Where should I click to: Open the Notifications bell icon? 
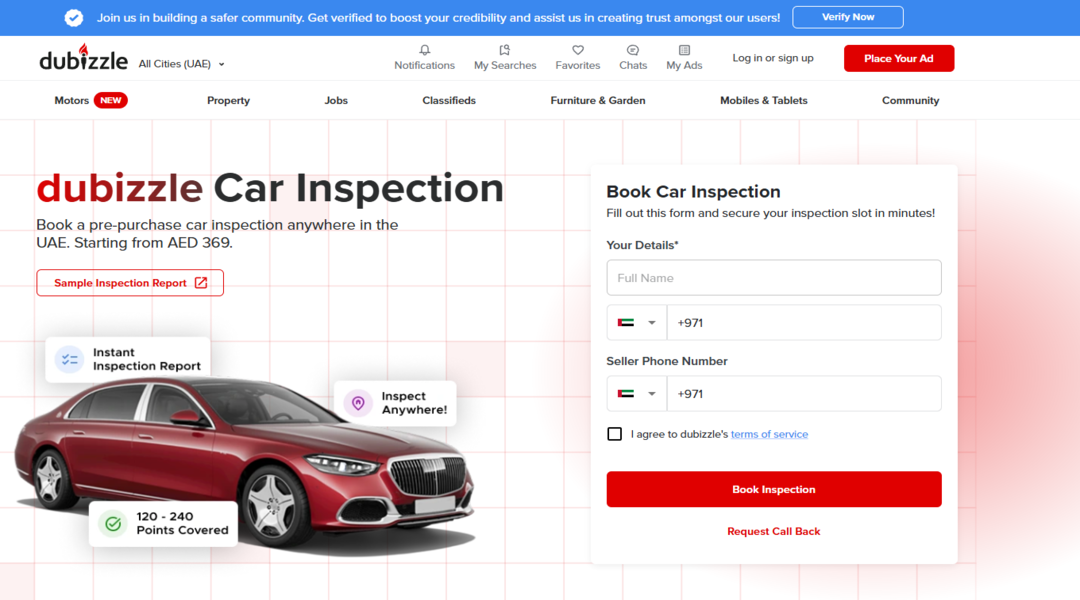click(424, 51)
